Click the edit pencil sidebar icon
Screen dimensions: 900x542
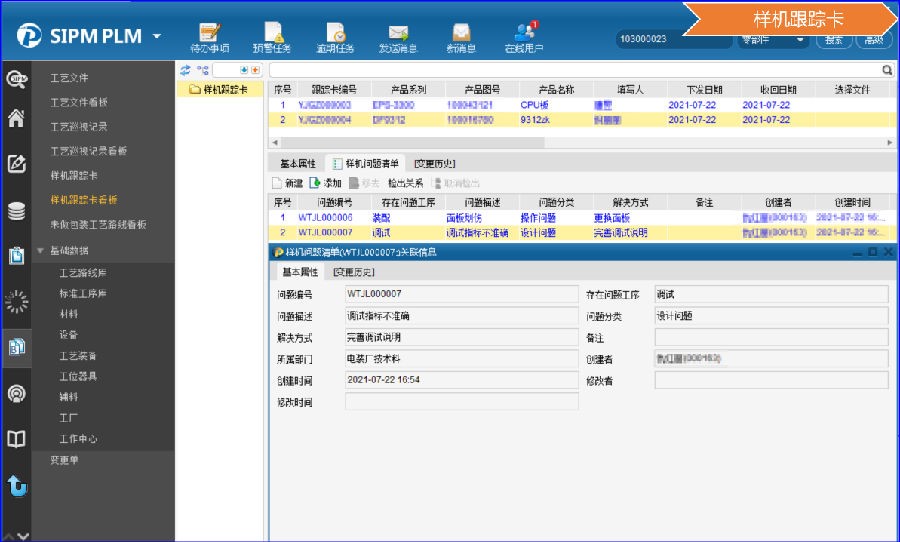16,165
